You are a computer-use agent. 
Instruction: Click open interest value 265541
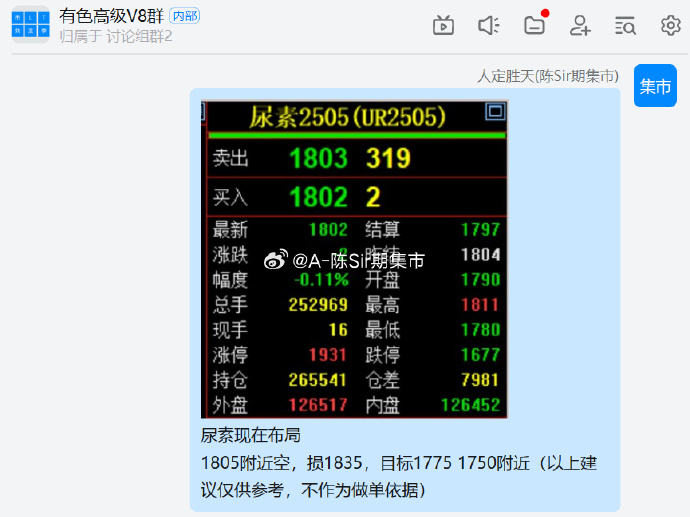coord(318,380)
